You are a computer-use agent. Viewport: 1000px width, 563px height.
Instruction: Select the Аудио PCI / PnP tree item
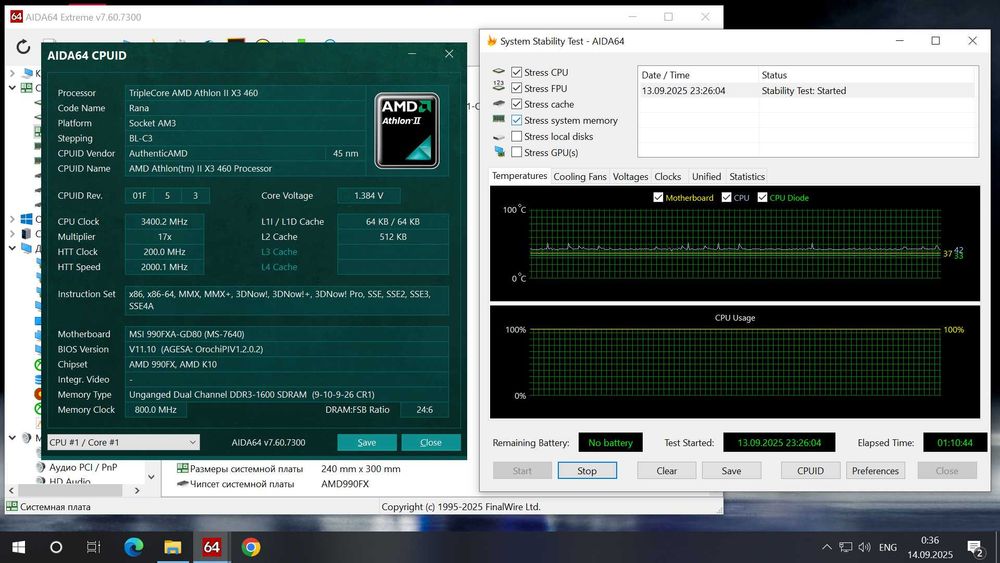[83, 467]
